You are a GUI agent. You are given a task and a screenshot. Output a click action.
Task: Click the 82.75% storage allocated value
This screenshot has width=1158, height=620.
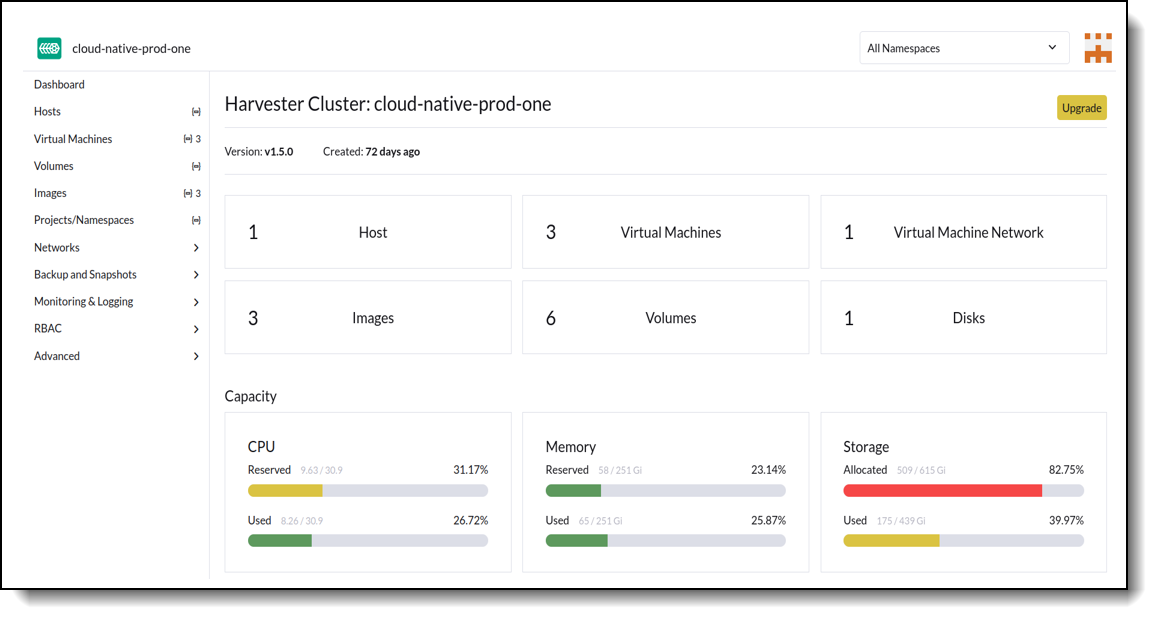(1066, 469)
